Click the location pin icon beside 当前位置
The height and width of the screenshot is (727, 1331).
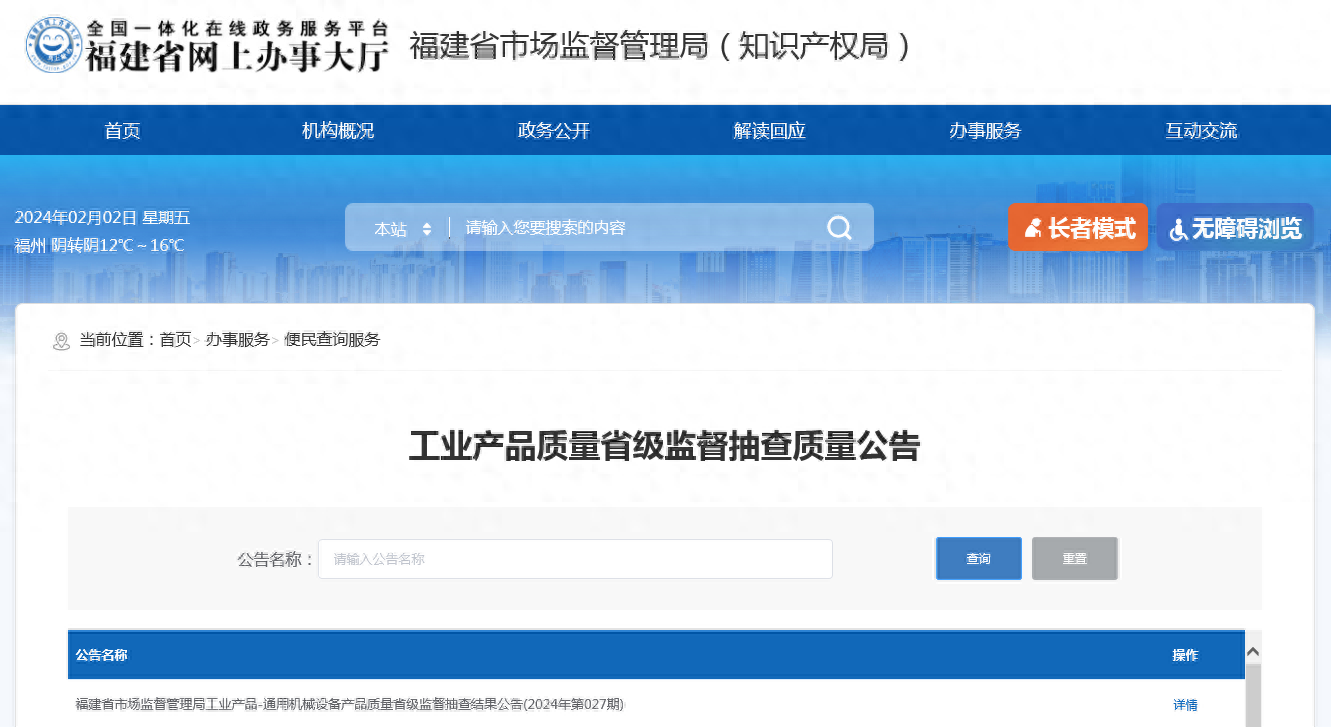coord(61,340)
